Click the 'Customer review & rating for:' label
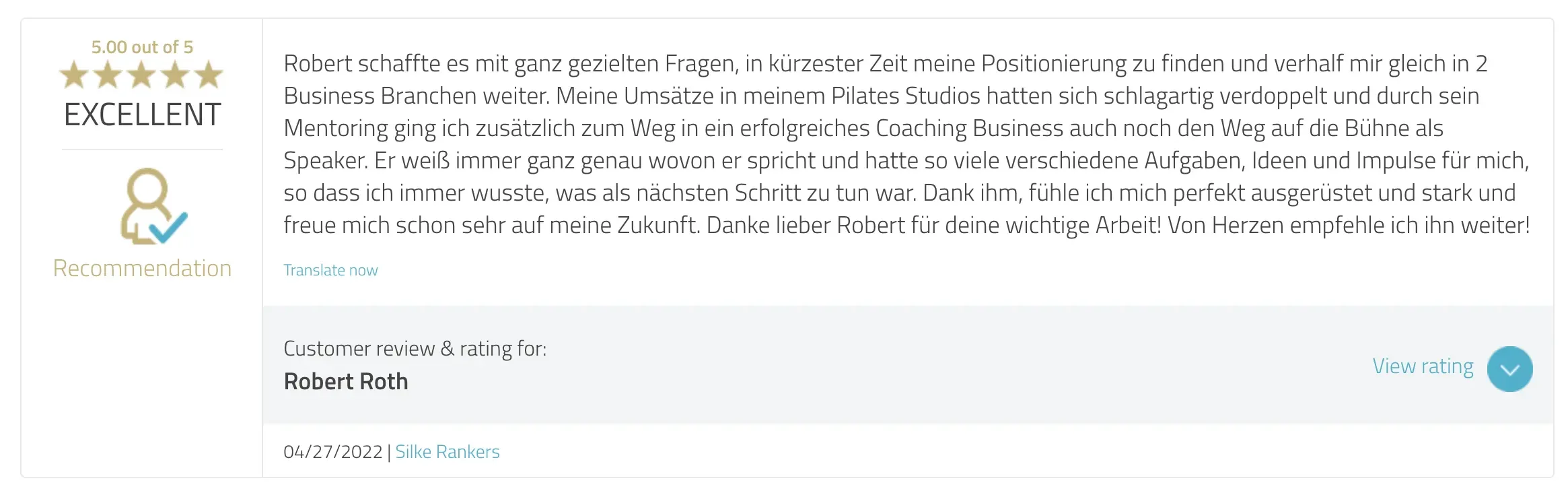 tap(415, 349)
